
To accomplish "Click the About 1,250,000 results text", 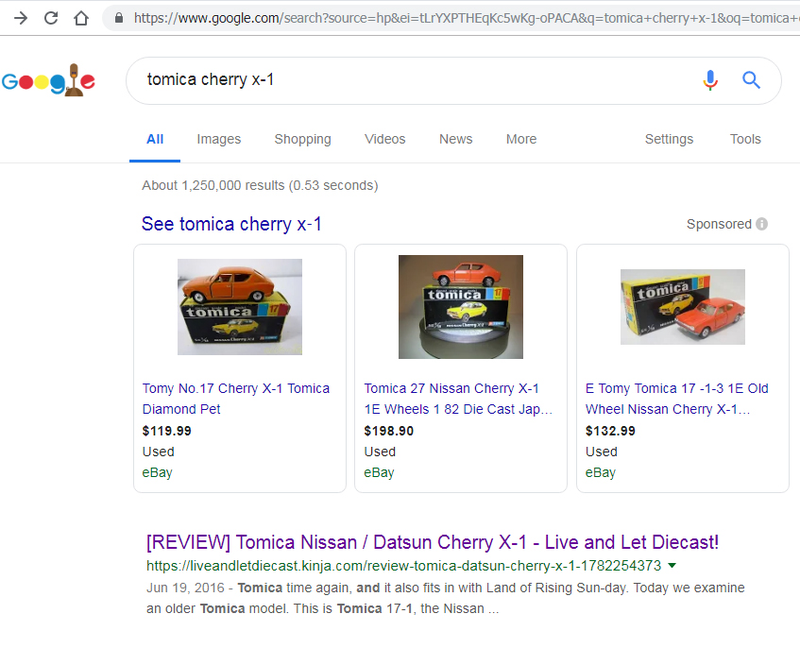I will (x=260, y=185).
